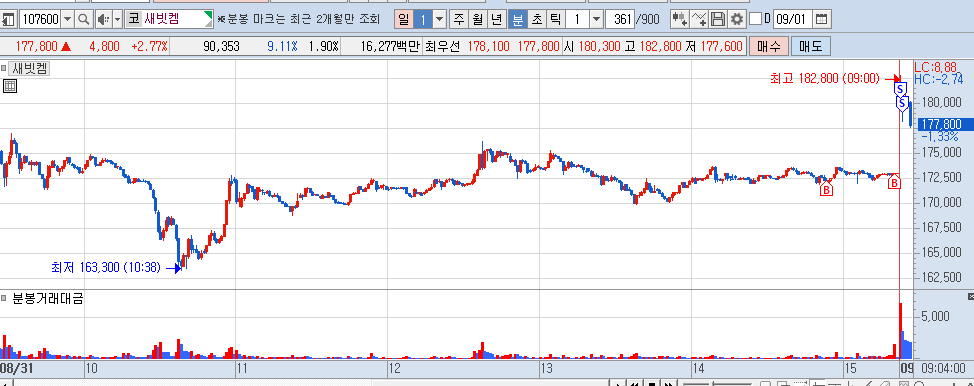Open the minute interval dropdown arrow
The width and height of the screenshot is (974, 386).
[596, 19]
